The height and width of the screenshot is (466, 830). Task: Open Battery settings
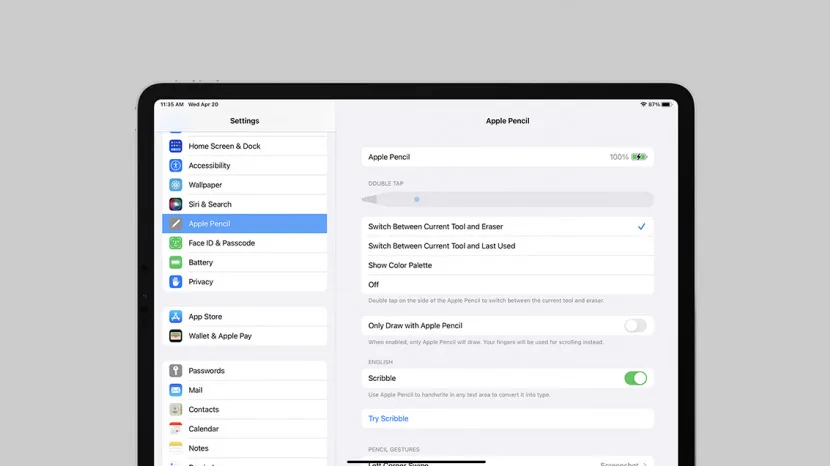tap(245, 263)
